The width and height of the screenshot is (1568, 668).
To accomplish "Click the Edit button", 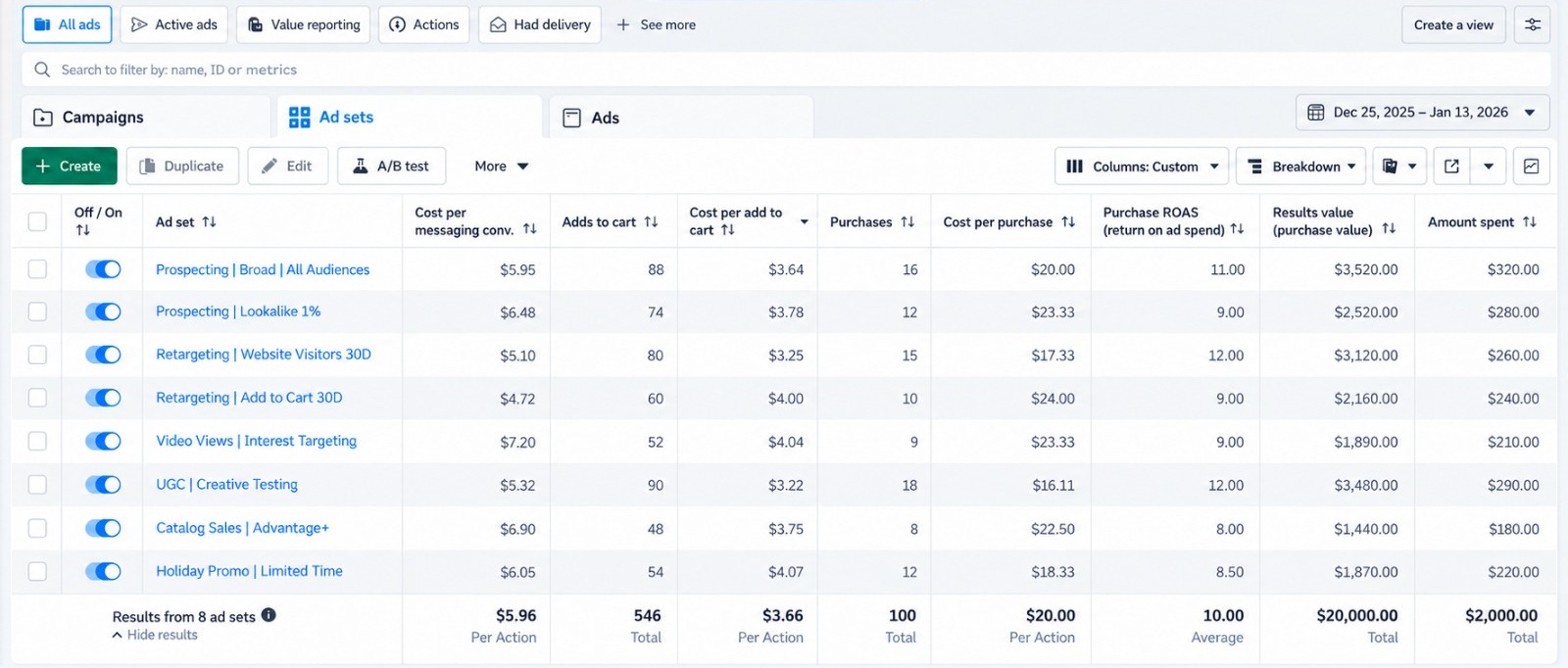I will (287, 167).
